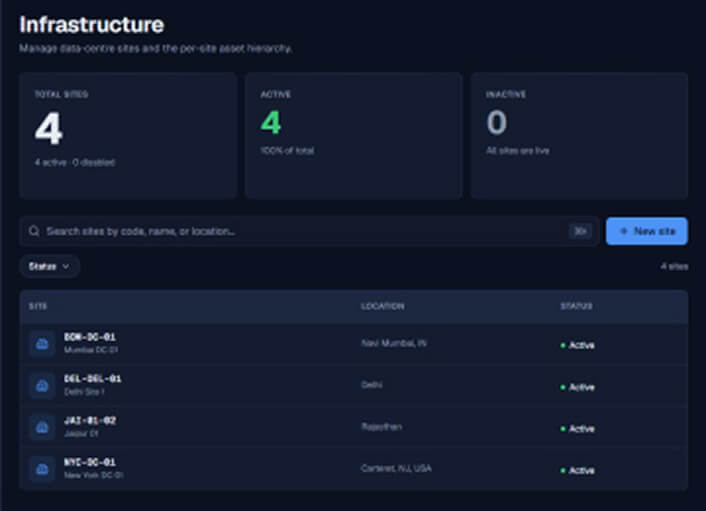The image size is (706, 511).
Task: Click the Rajasthan location cell
Action: 381,426
